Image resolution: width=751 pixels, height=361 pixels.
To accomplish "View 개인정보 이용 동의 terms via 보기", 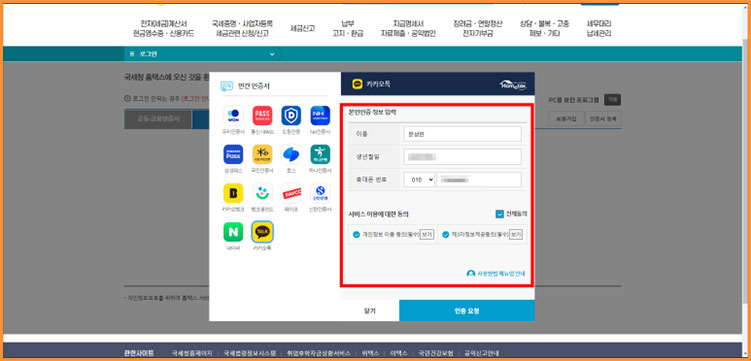I will click(427, 235).
